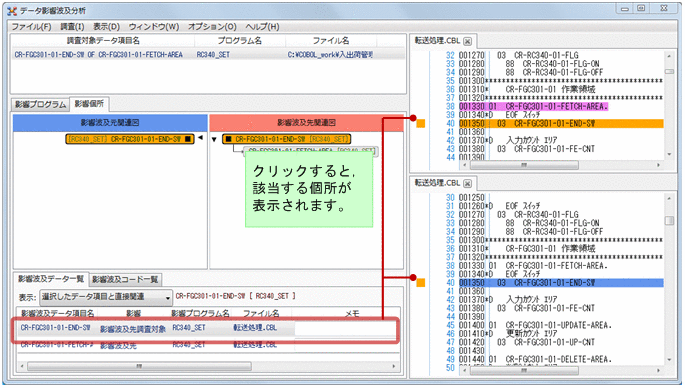This screenshot has width=685, height=388.
Task: Open the ウィンドウ(W) menu
Action: tap(154, 27)
